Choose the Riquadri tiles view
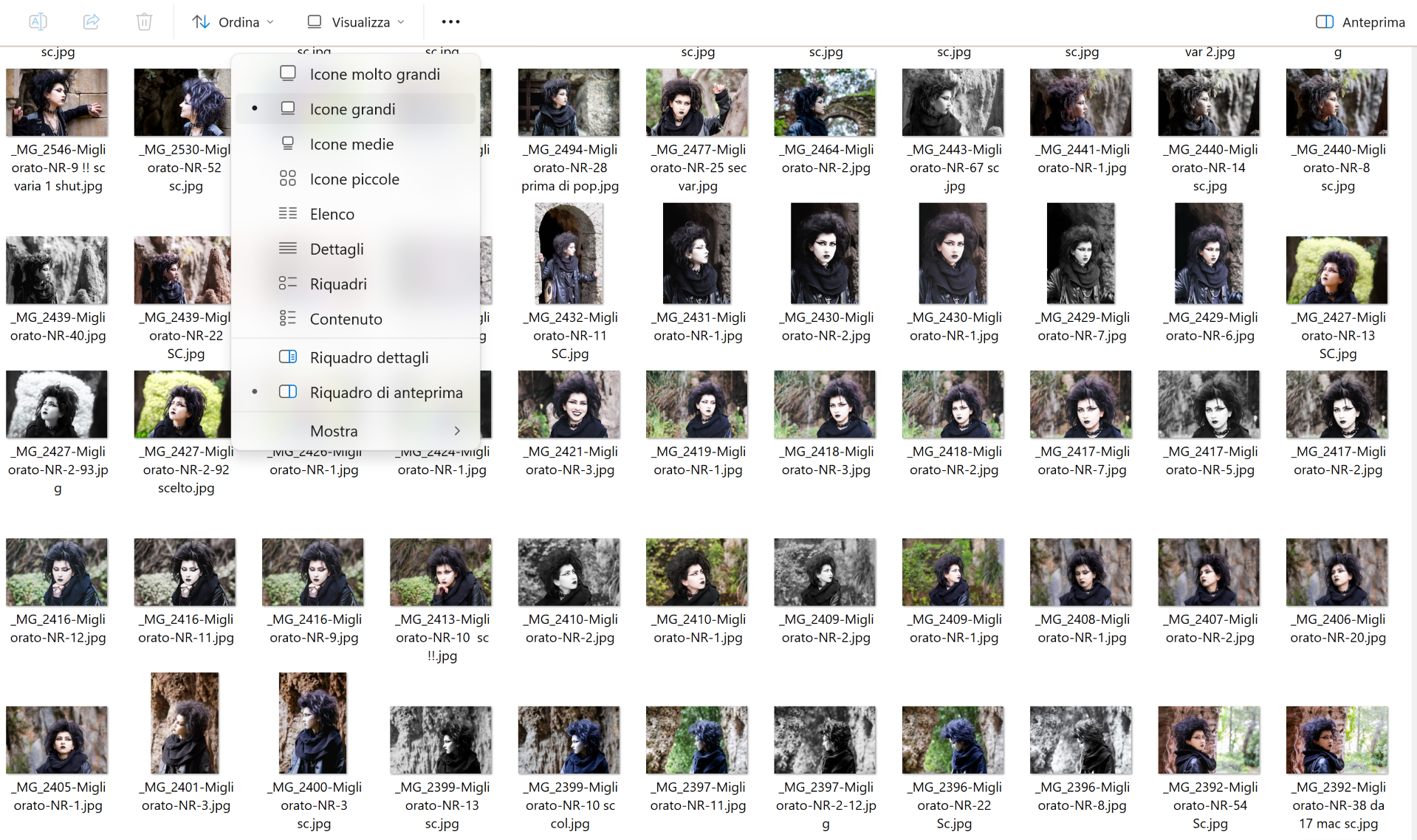 click(356, 283)
